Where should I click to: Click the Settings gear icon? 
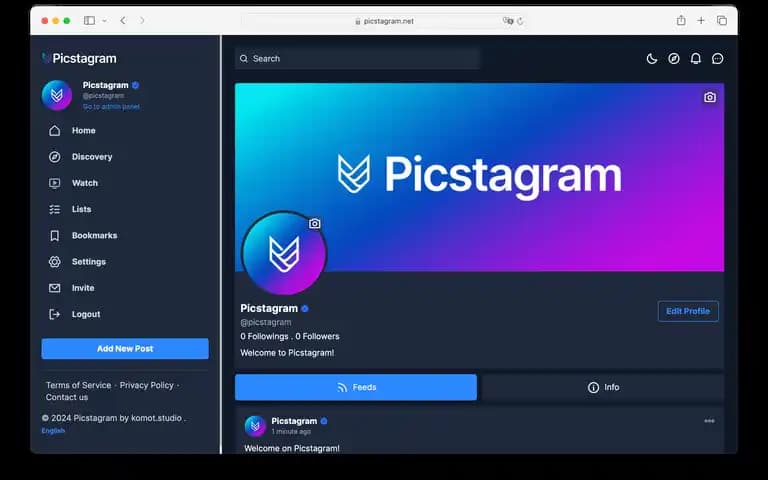tap(55, 262)
